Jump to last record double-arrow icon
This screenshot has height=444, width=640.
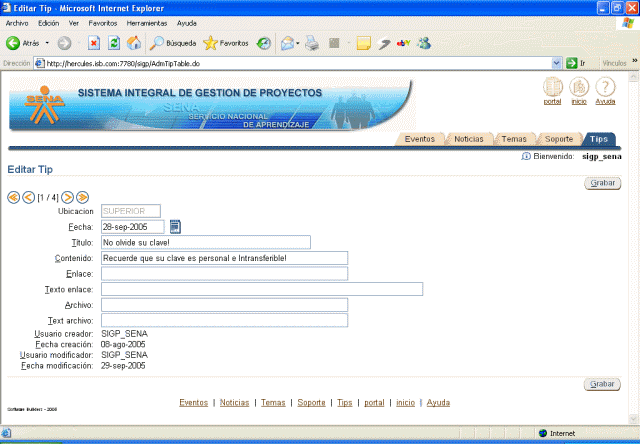point(82,198)
